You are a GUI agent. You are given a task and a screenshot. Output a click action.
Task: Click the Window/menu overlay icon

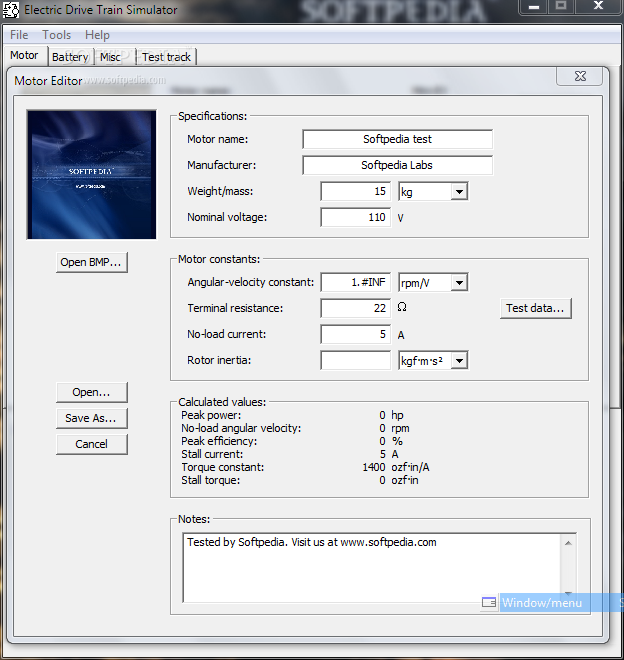[x=489, y=603]
